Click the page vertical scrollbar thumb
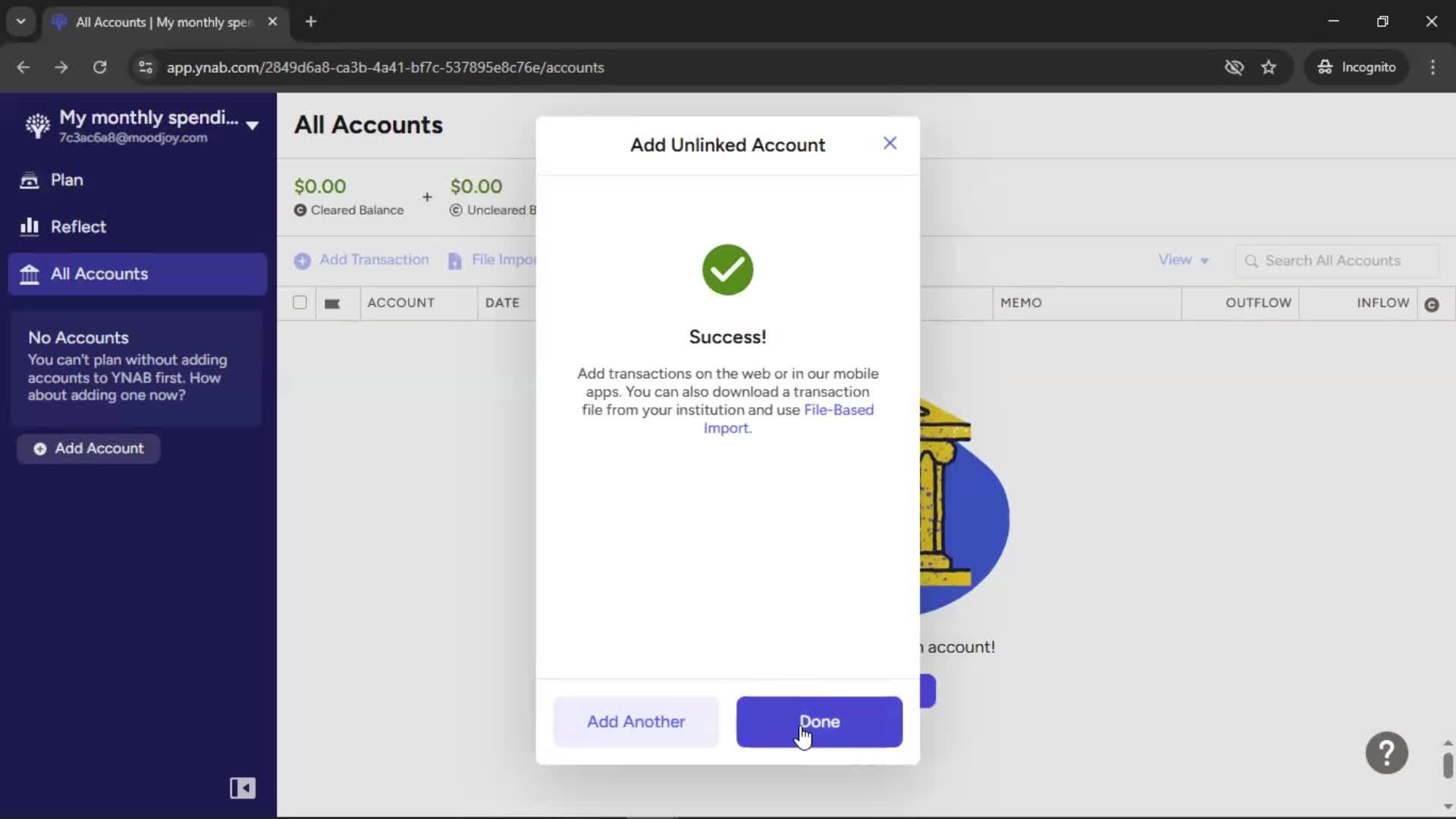Viewport: 1456px width, 819px height. [x=1448, y=765]
